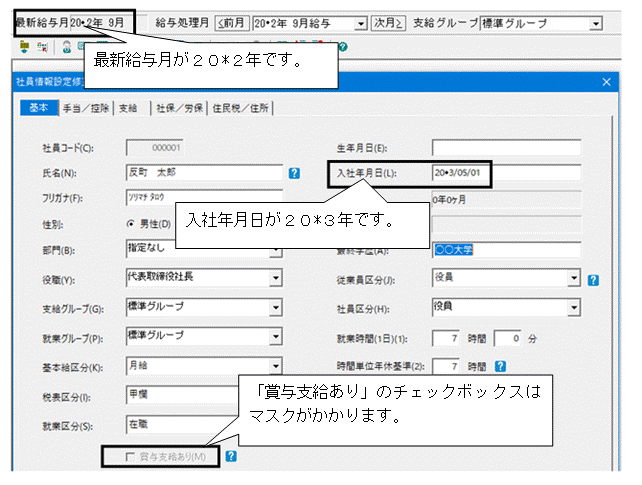Click the 次月> button
The width and height of the screenshot is (642, 485).
(x=388, y=23)
